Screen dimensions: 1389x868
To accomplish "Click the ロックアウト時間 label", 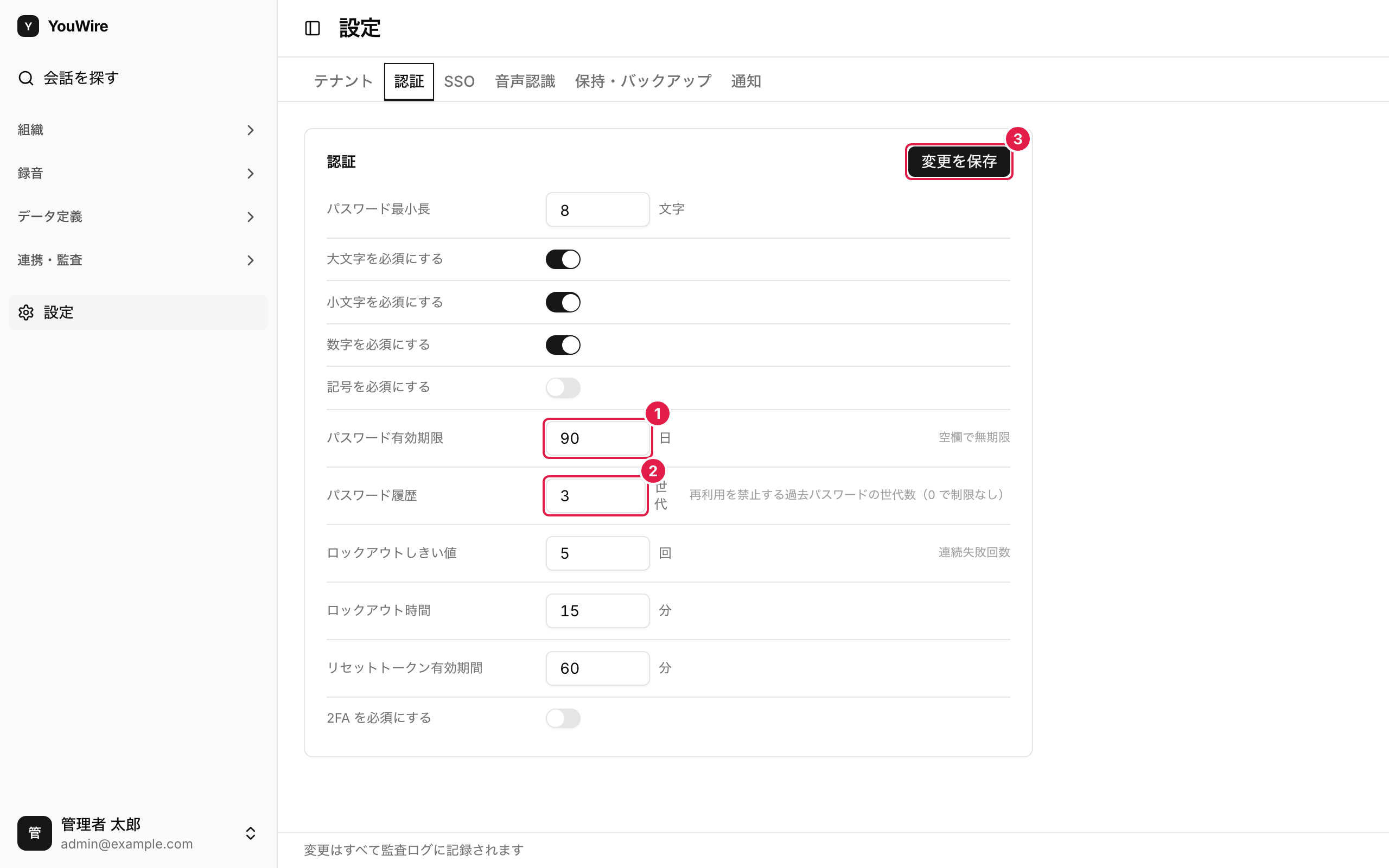I will click(378, 610).
